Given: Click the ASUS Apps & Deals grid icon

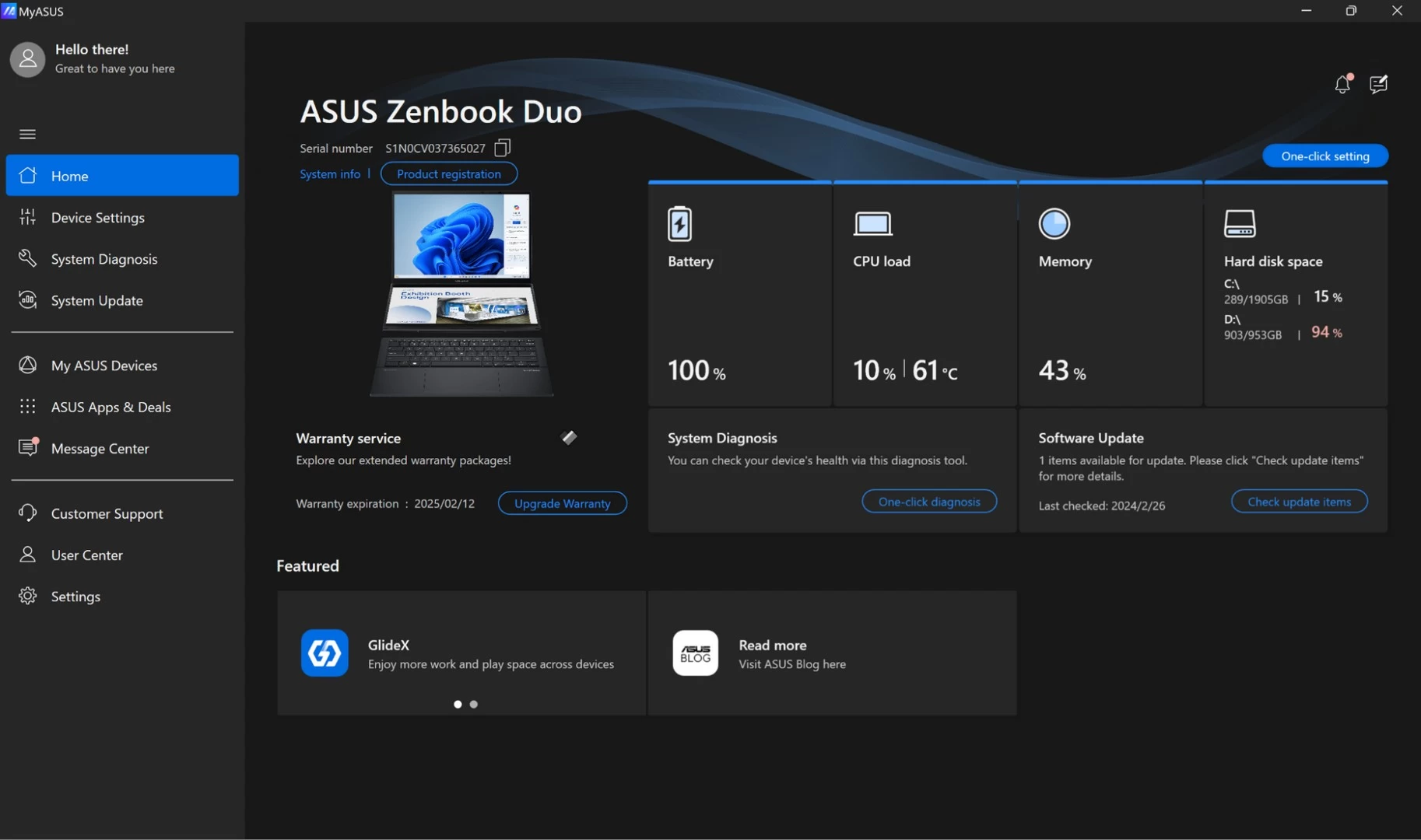Looking at the screenshot, I should tap(28, 406).
